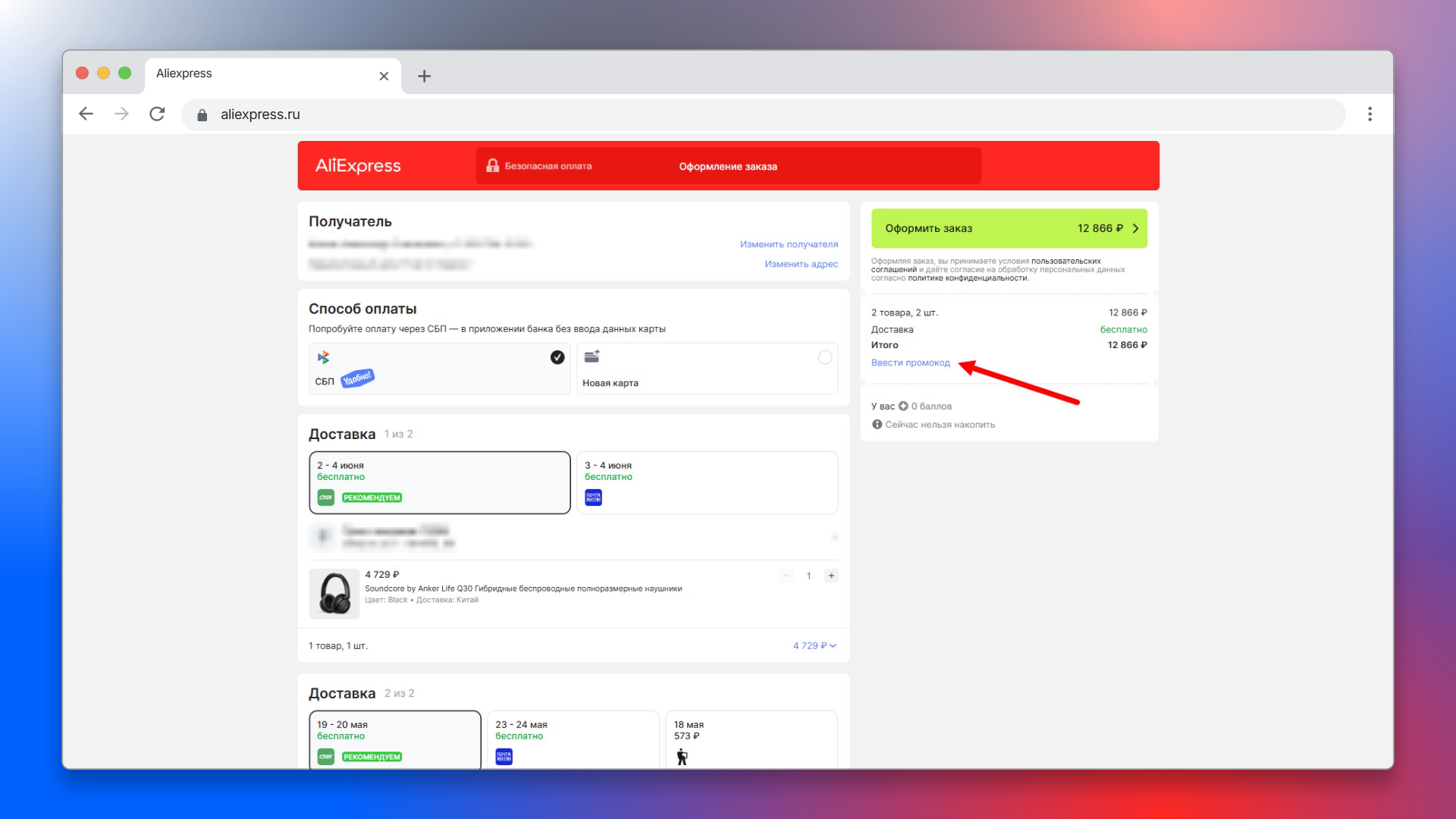Open a new browser tab
Viewport: 1456px width, 819px height.
[x=425, y=76]
